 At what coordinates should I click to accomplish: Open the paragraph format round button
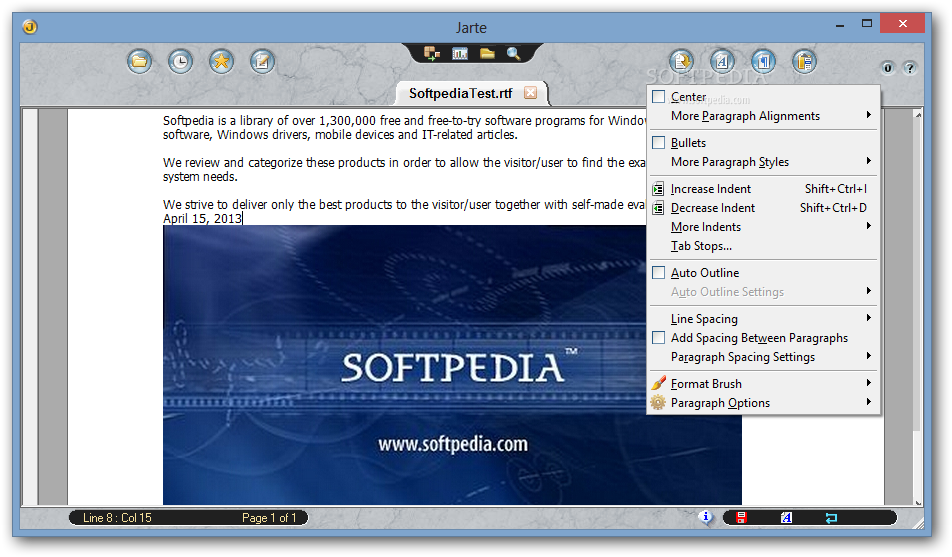tap(764, 61)
